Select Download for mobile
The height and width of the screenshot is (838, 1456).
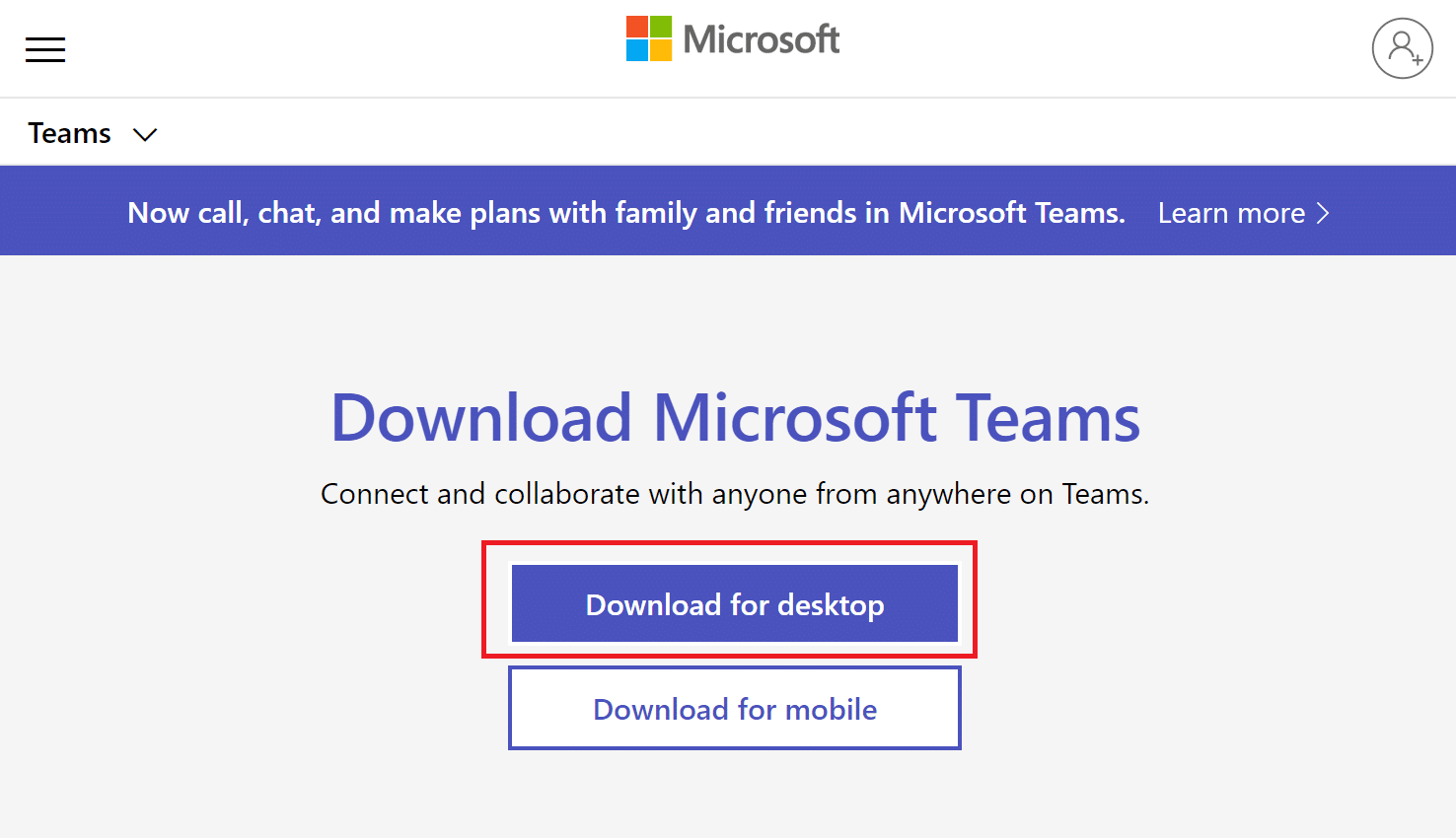click(734, 708)
